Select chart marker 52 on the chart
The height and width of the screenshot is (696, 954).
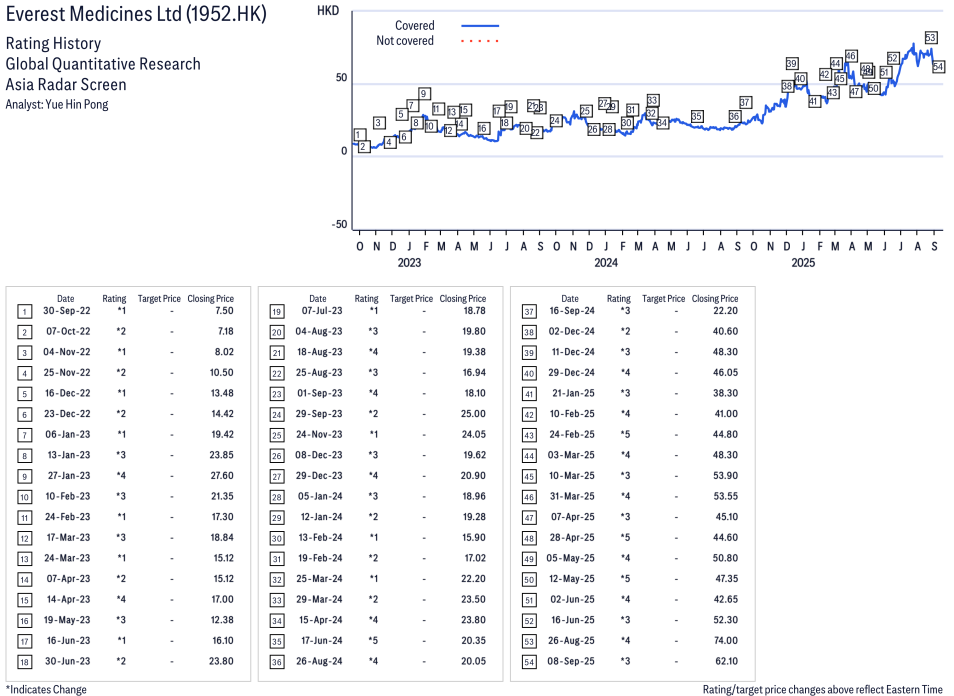pos(893,58)
